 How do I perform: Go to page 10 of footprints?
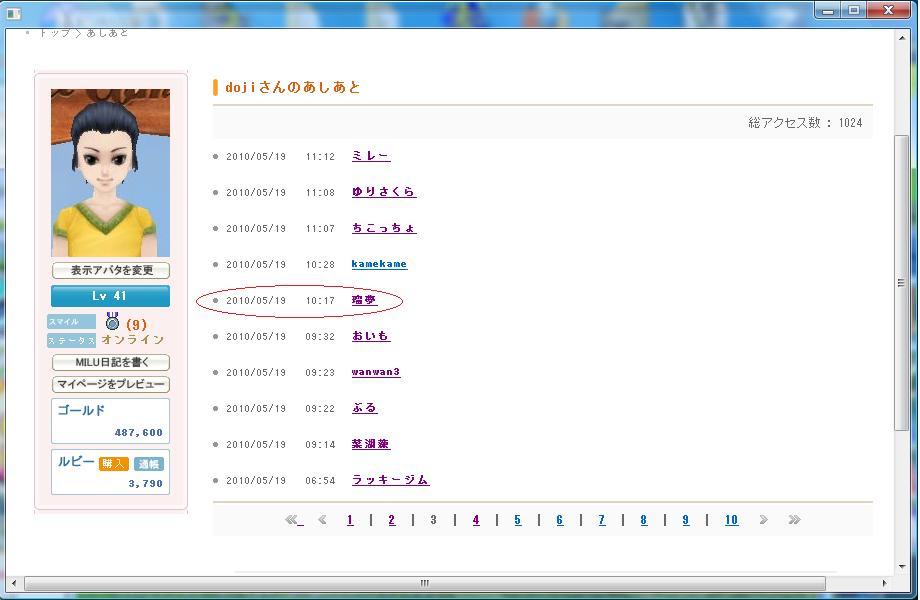pyautogui.click(x=731, y=520)
